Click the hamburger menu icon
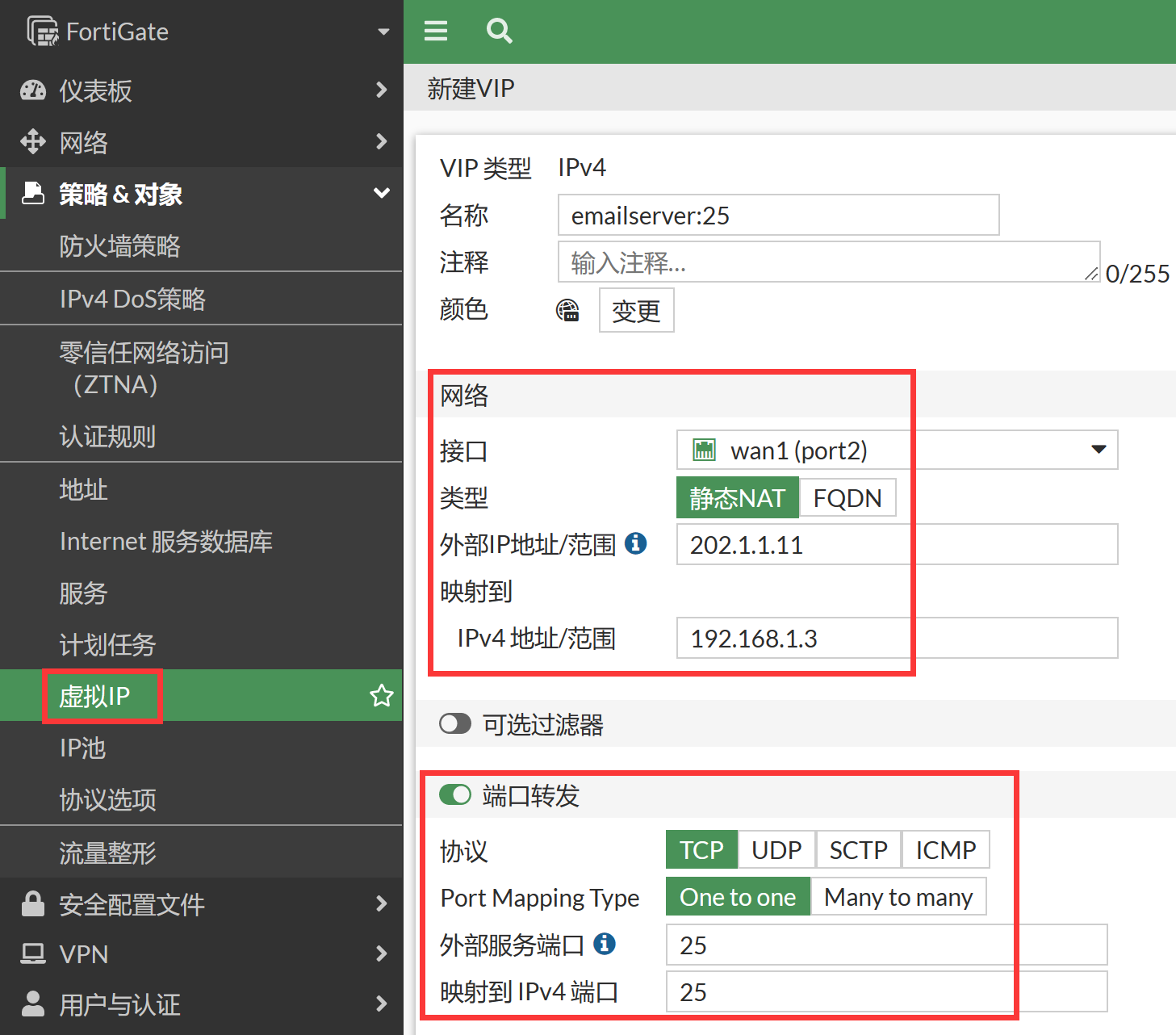The width and height of the screenshot is (1176, 1035). coord(436,31)
